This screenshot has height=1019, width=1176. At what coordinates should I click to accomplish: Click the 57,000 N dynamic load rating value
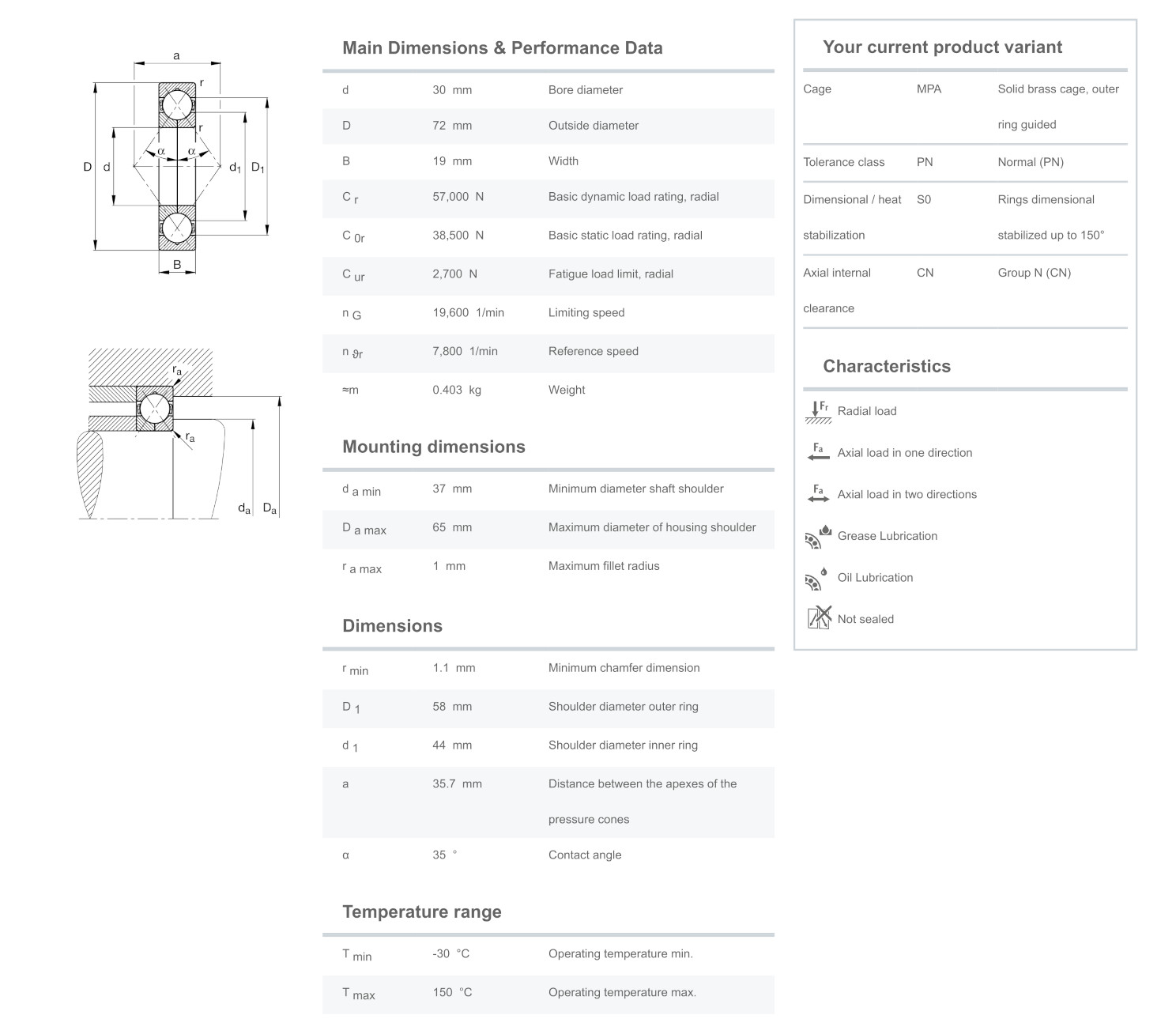(x=458, y=197)
